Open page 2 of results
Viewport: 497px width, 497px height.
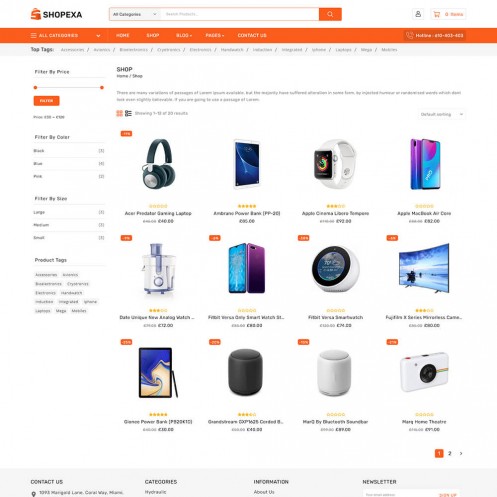point(450,453)
